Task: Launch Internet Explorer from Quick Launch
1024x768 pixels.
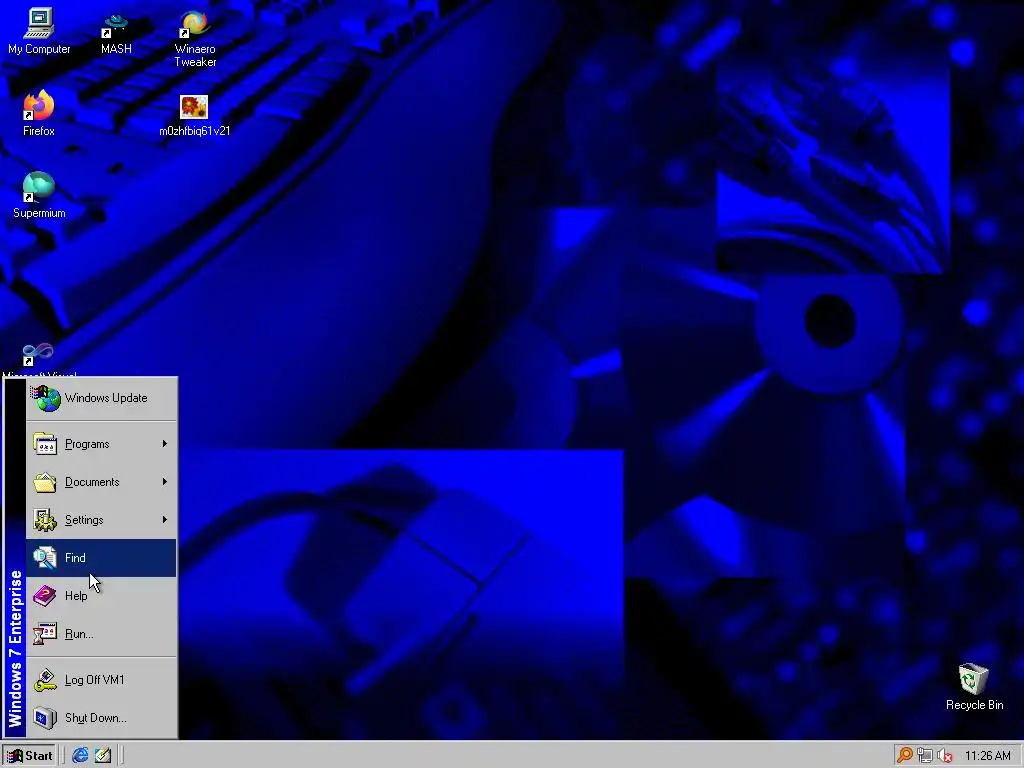Action: click(x=80, y=756)
